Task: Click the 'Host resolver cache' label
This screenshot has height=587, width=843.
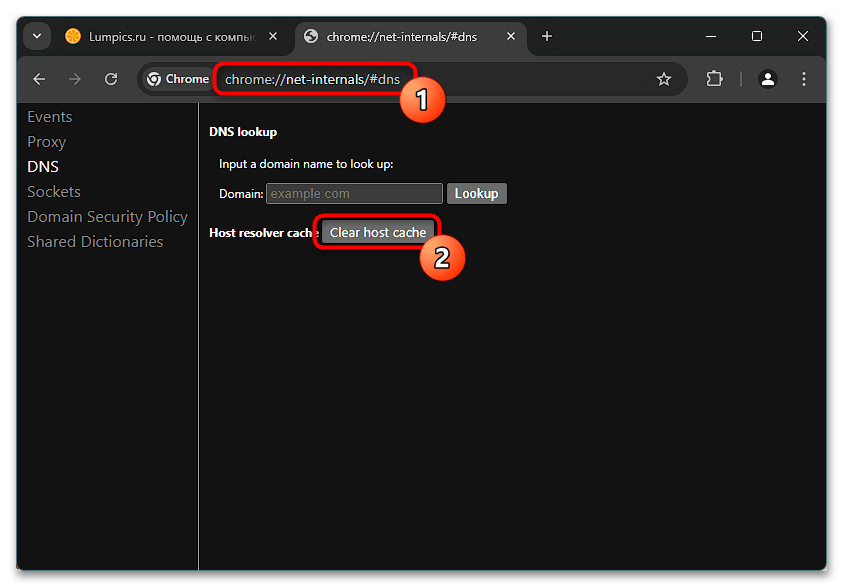Action: point(263,233)
